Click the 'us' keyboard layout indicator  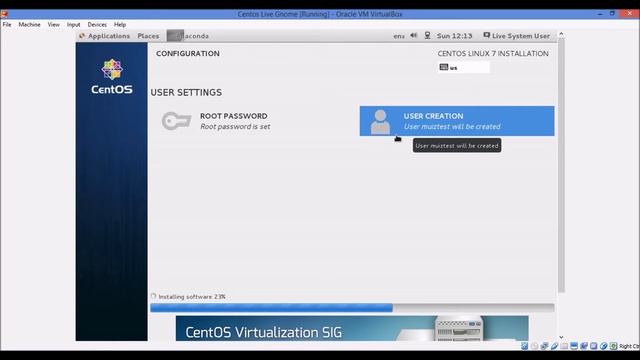[x=463, y=67]
